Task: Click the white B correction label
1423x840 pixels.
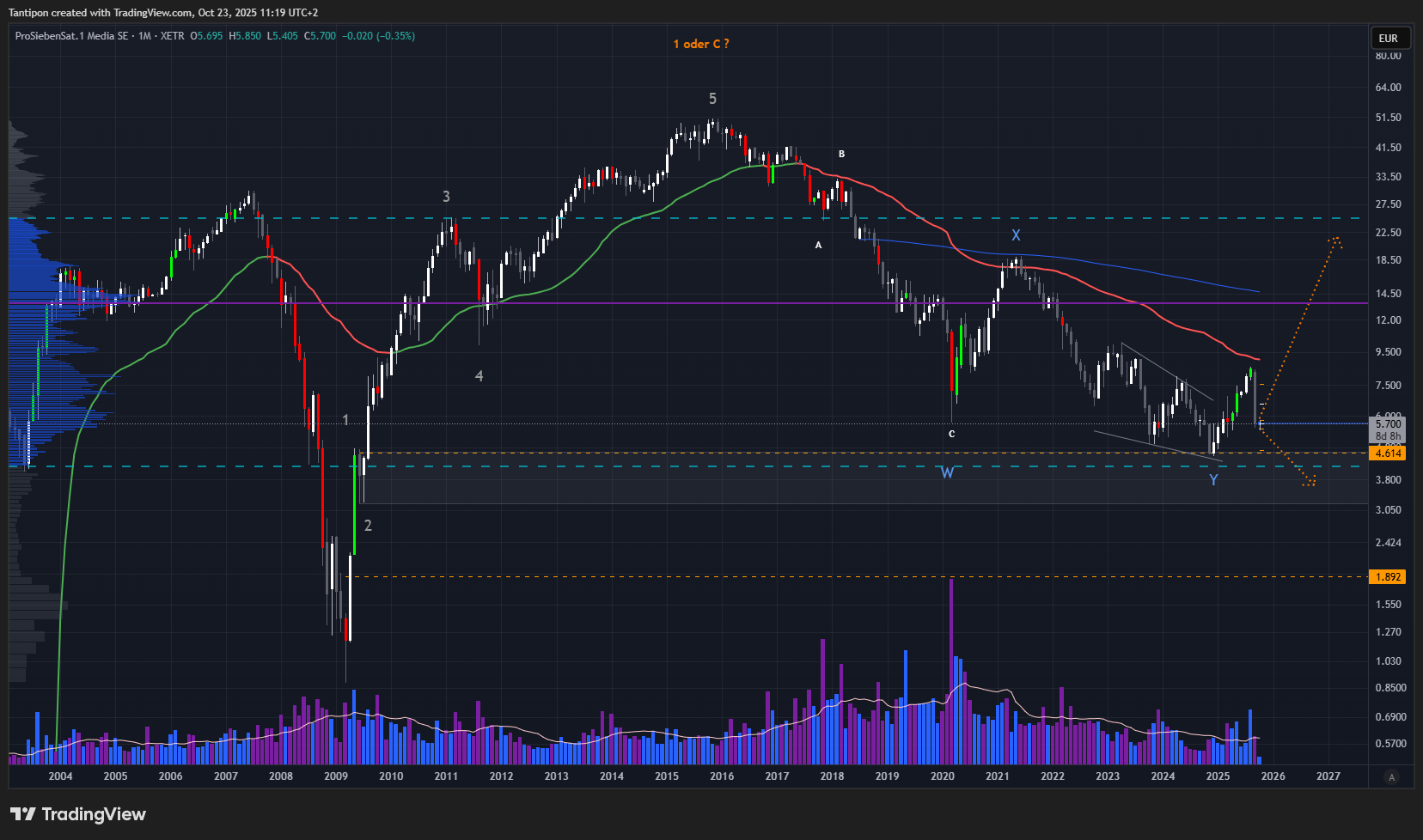Action: pyautogui.click(x=841, y=155)
